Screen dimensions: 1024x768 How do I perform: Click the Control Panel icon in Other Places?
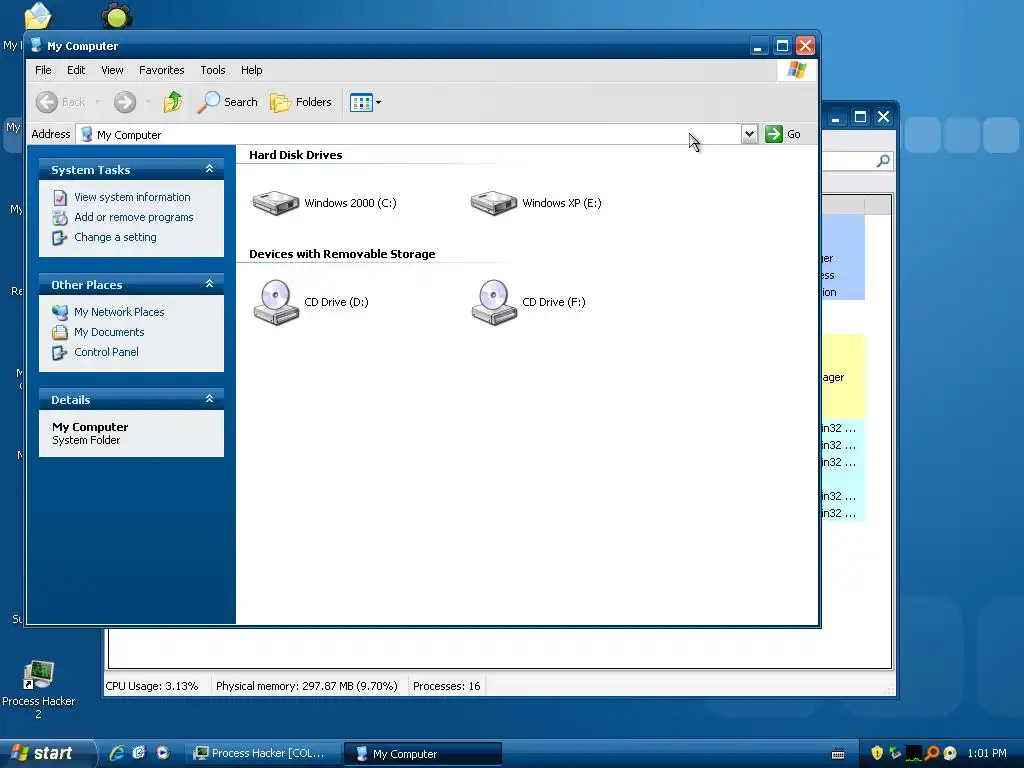(60, 353)
